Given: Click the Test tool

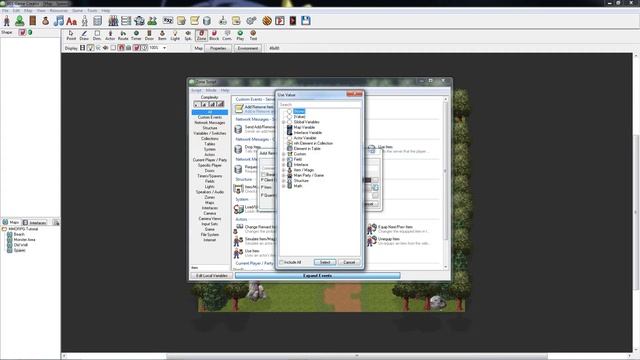Looking at the screenshot, I should point(253,35).
